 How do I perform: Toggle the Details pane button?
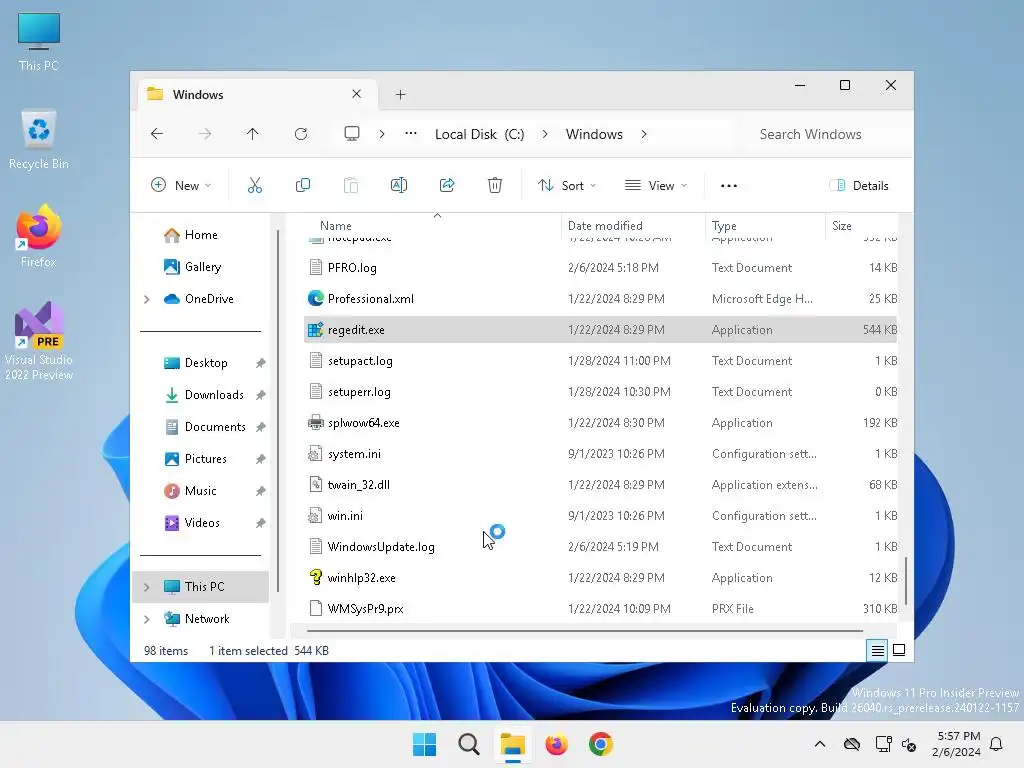pyautogui.click(x=859, y=185)
